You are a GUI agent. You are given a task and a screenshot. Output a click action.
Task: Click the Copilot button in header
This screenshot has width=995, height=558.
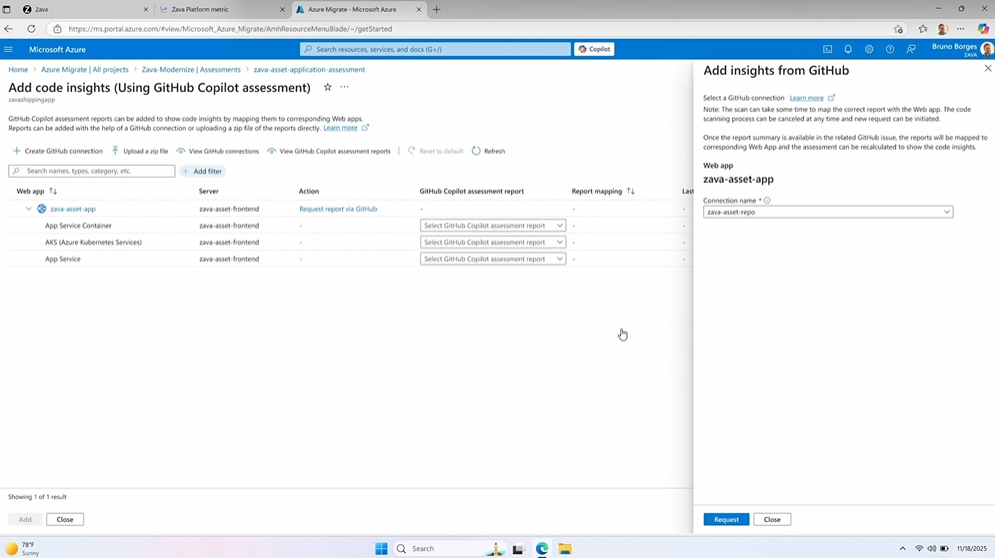pyautogui.click(x=594, y=49)
